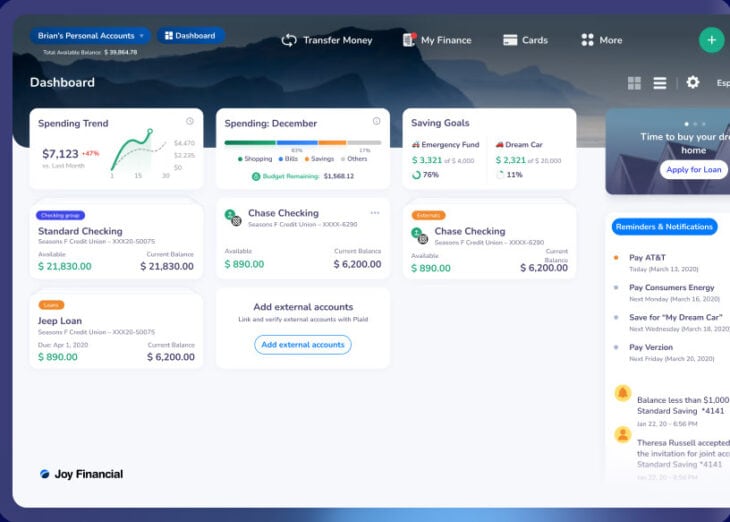Click Dream Car goal icon

(500, 145)
